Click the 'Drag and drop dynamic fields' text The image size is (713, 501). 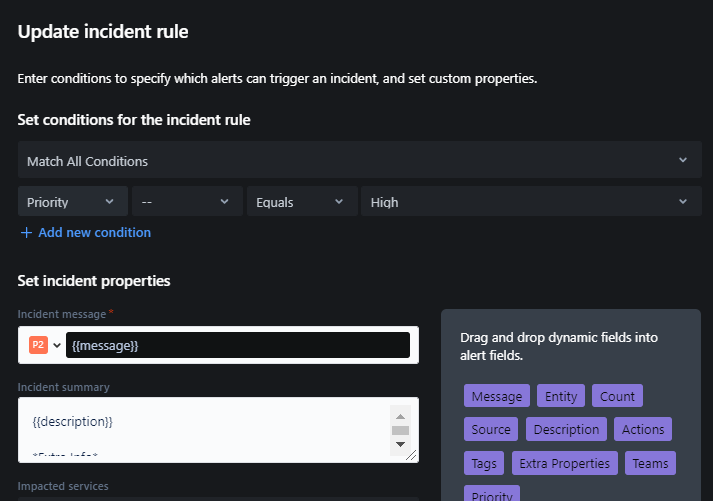tap(559, 346)
